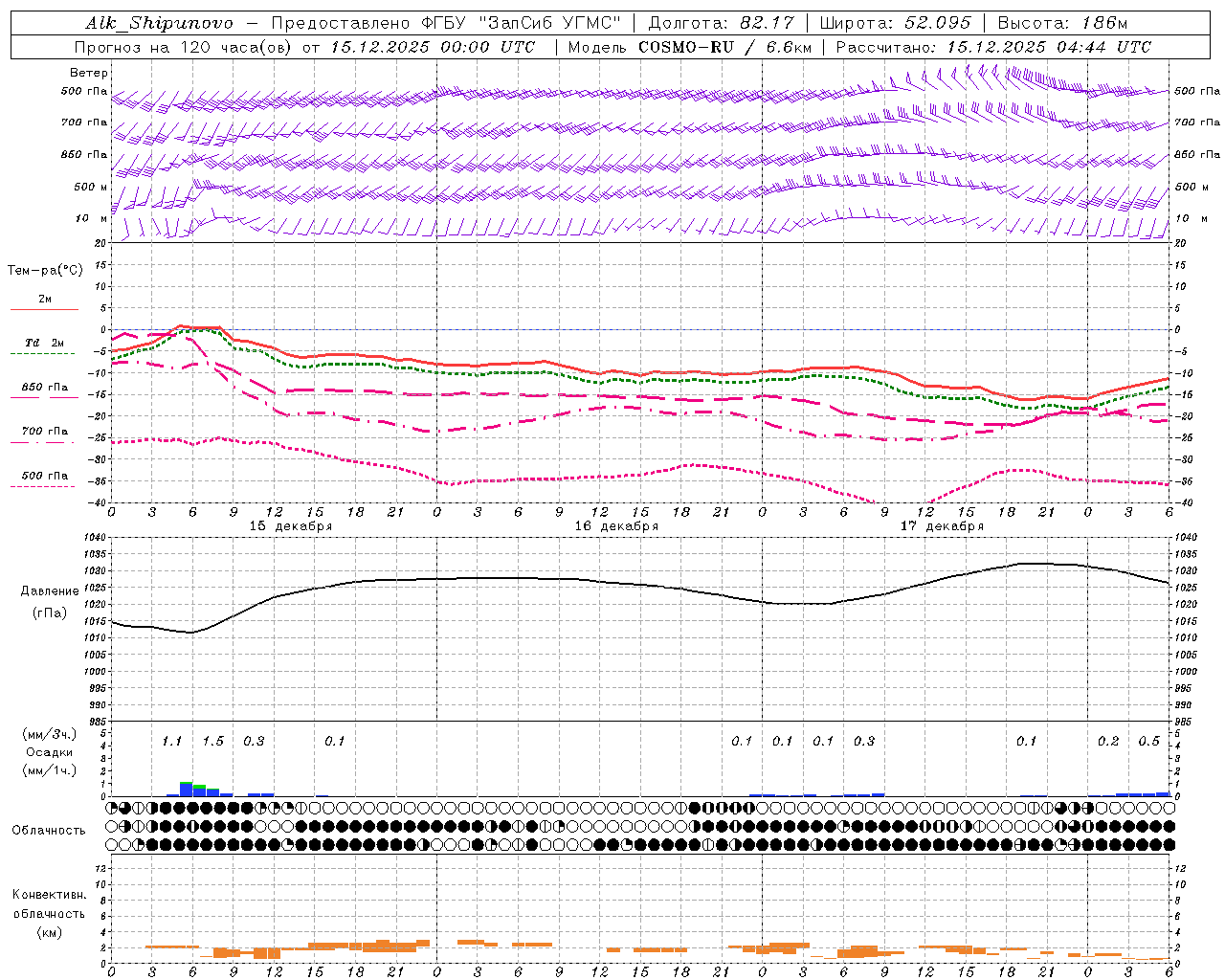The image size is (1225, 980).
Task: Select the 17 декабря date label
Action: pyautogui.click(x=942, y=526)
